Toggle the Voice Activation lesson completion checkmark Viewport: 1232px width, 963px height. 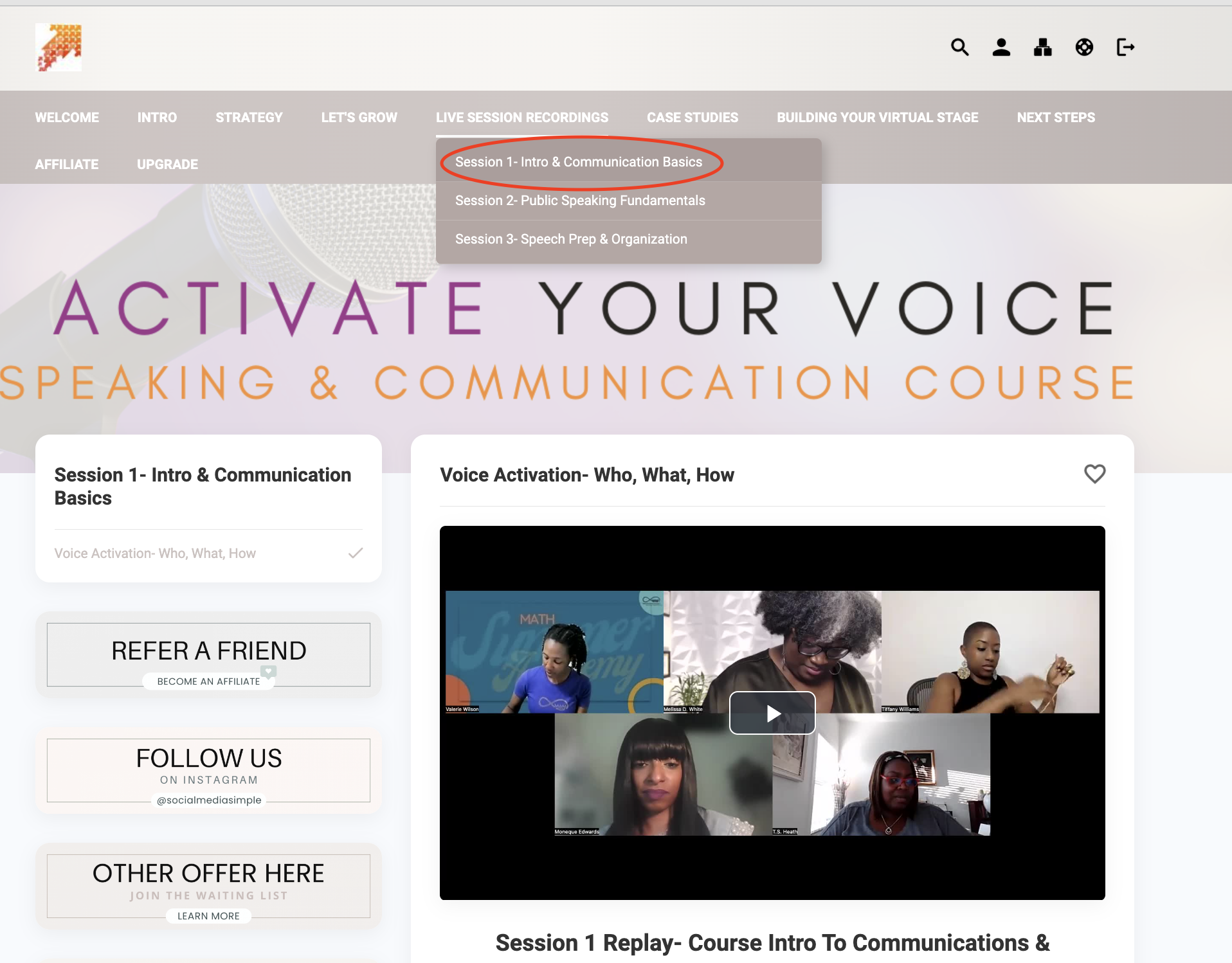point(356,553)
